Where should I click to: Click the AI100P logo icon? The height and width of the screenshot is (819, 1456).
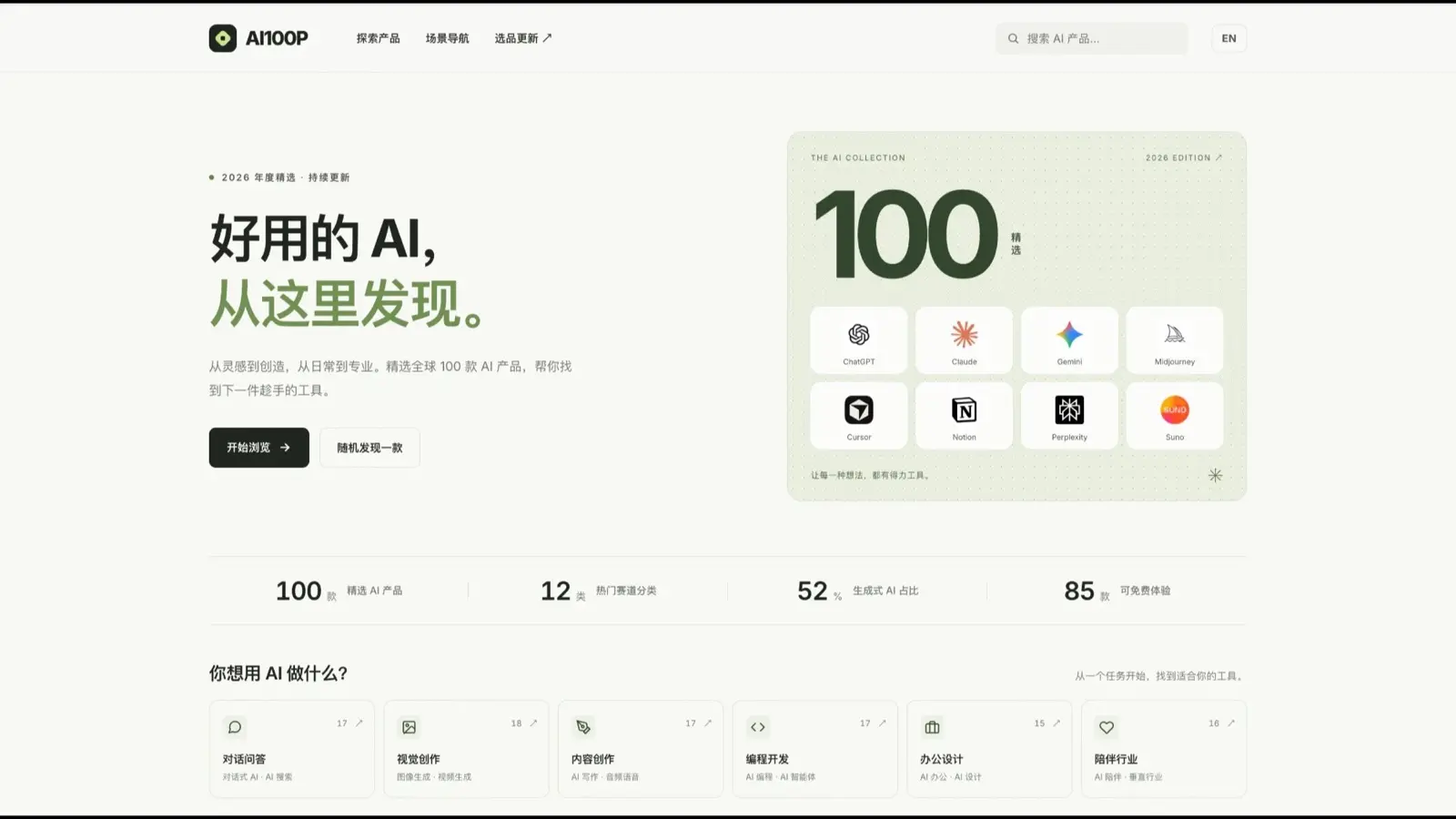coord(223,38)
